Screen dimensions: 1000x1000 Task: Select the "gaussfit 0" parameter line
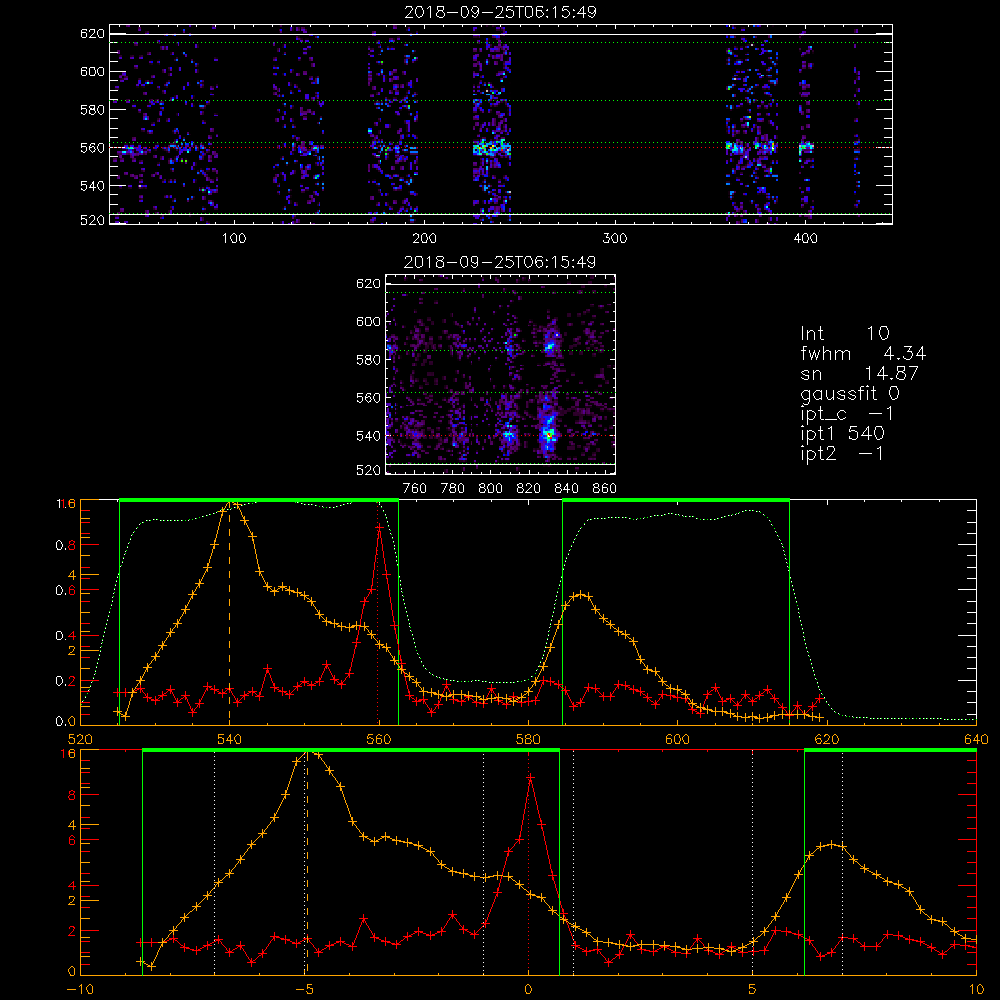849,393
